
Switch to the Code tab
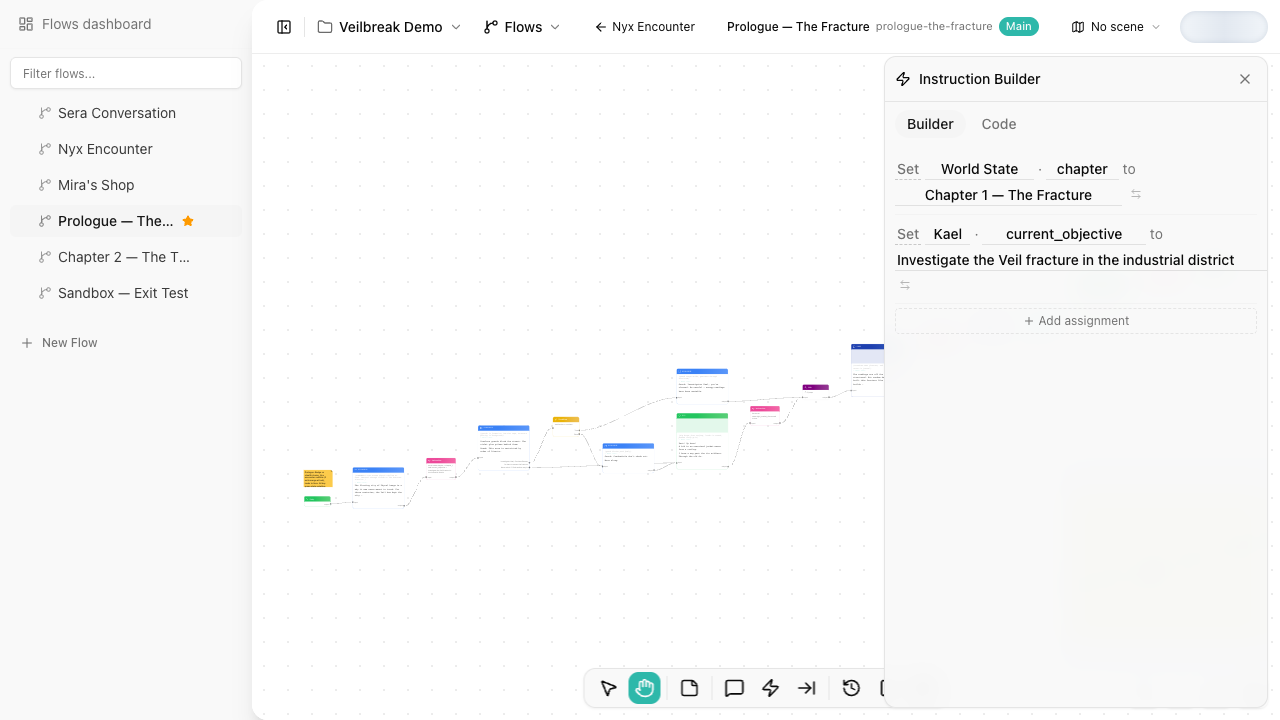pos(999,124)
